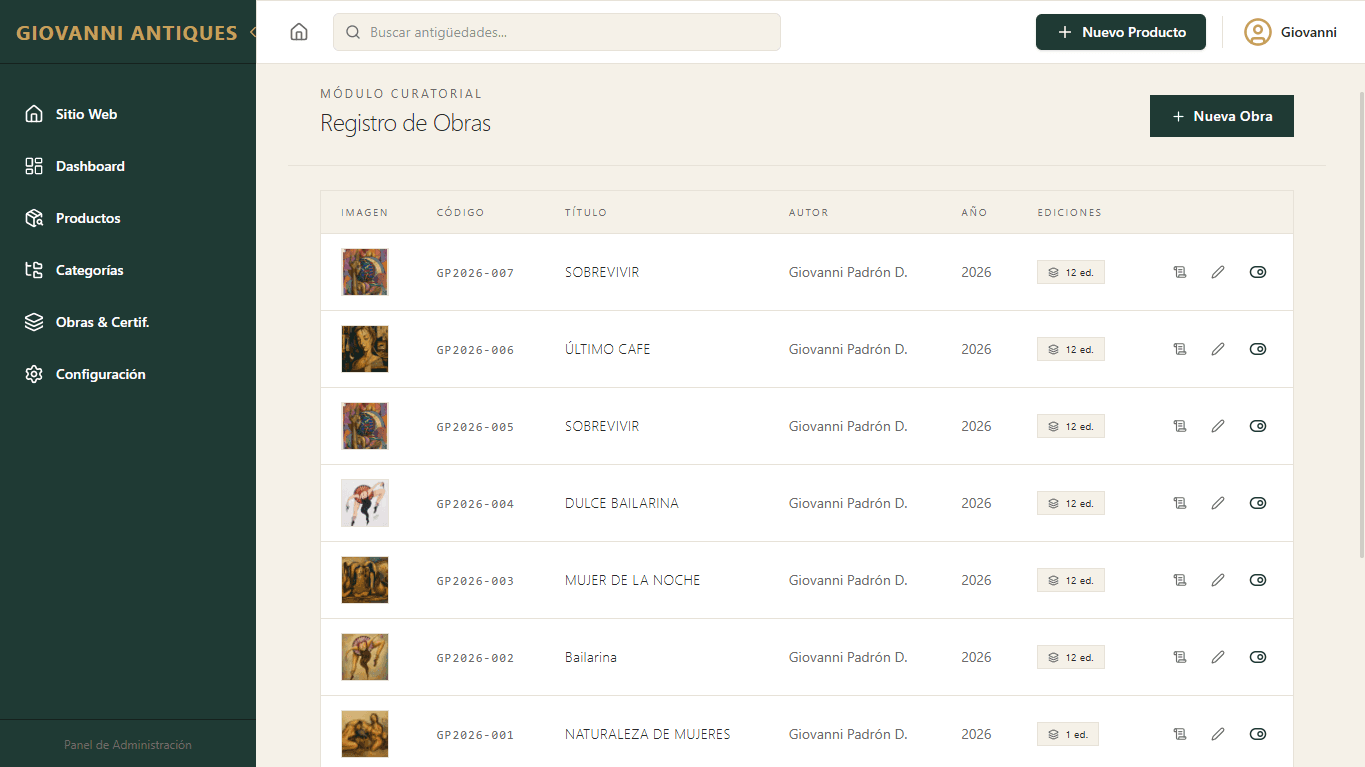Click the 12 ed. badge for Bailarina
The width and height of the screenshot is (1365, 767).
[1071, 657]
